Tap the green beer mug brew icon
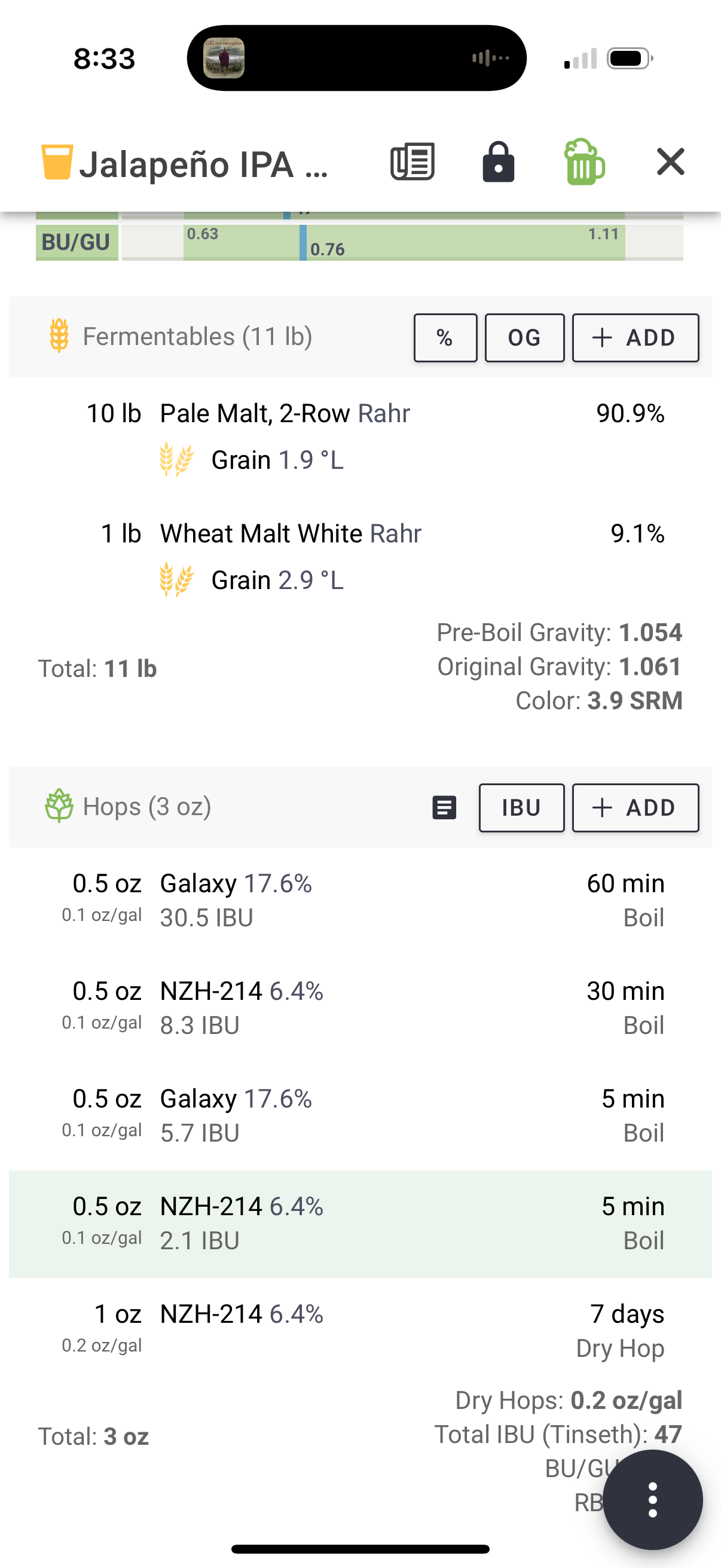 tap(583, 162)
